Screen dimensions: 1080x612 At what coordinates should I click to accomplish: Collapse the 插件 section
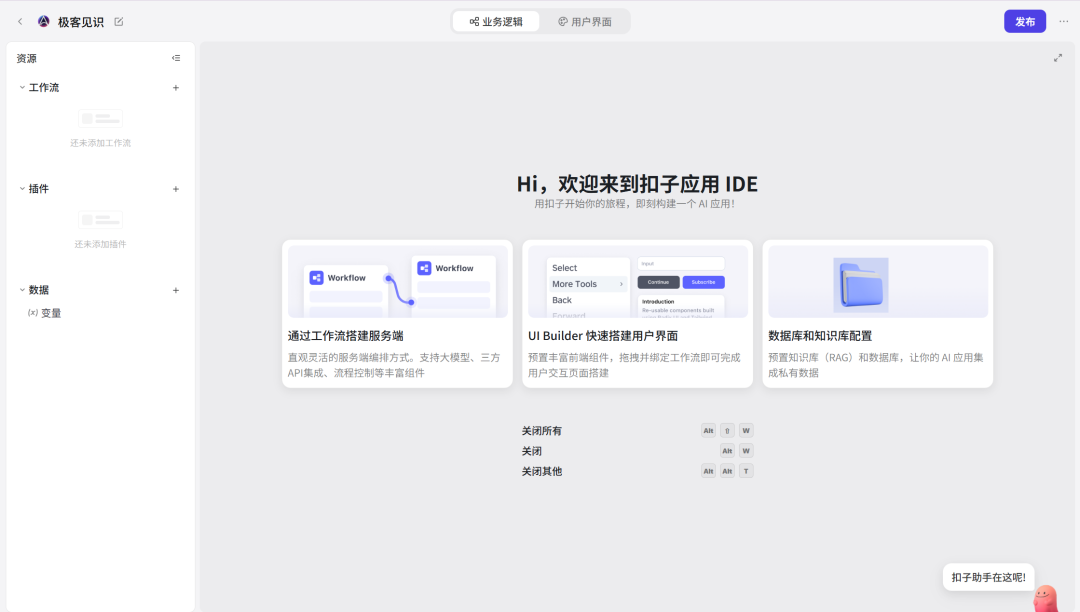click(22, 189)
